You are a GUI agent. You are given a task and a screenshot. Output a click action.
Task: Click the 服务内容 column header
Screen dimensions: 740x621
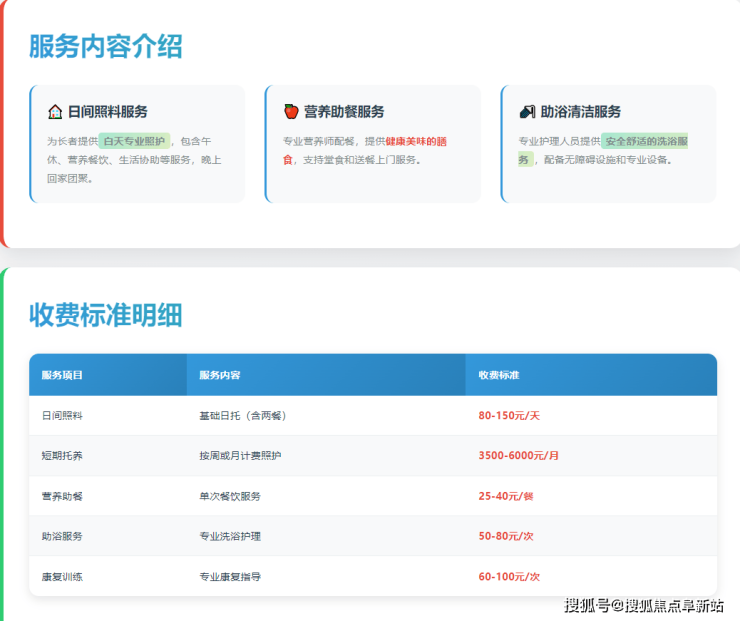coord(219,375)
